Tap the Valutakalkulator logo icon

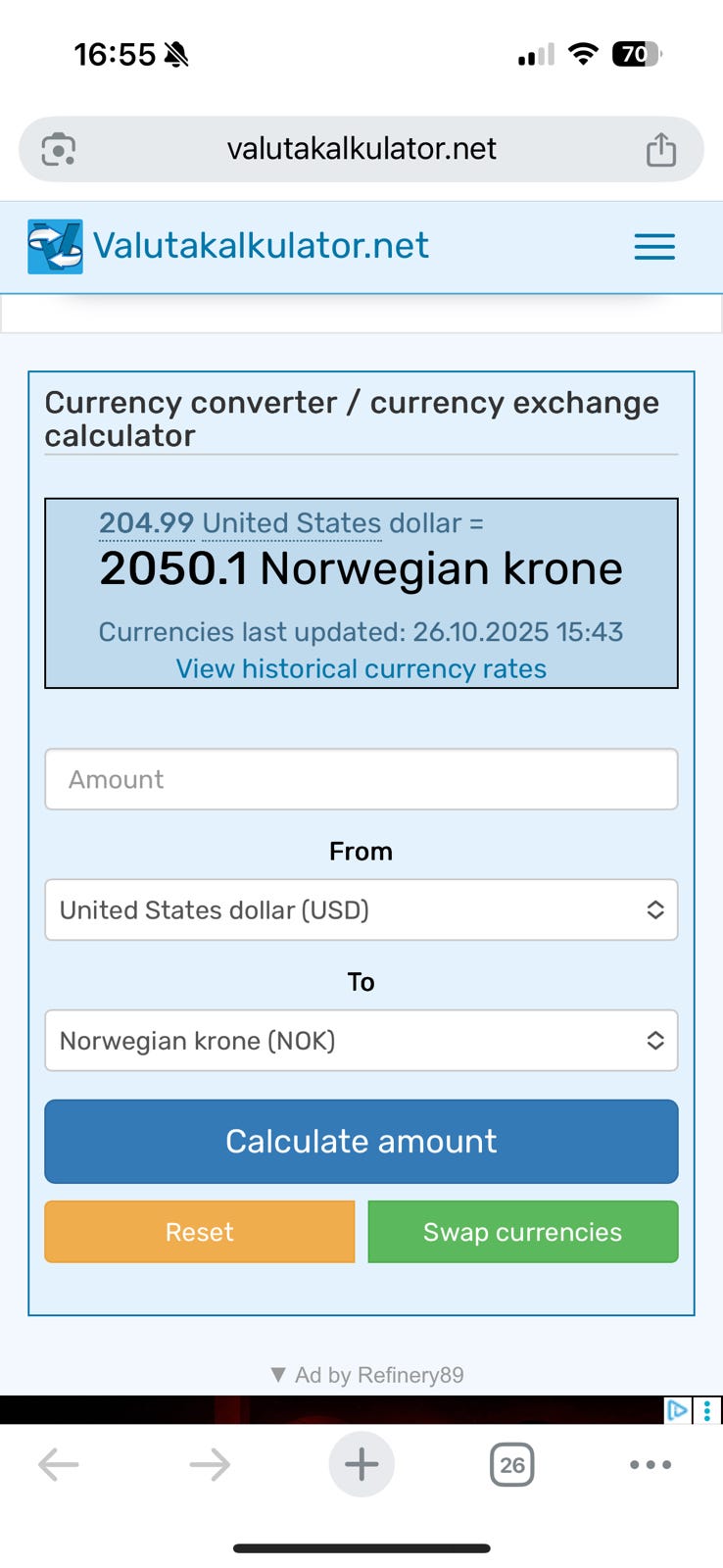coord(55,246)
